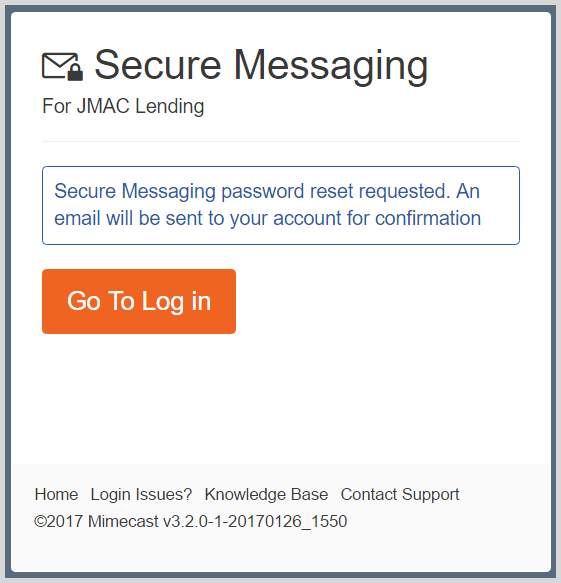Click the empty white area below the login button
Image resolution: width=561 pixels, height=583 pixels.
coord(281,398)
